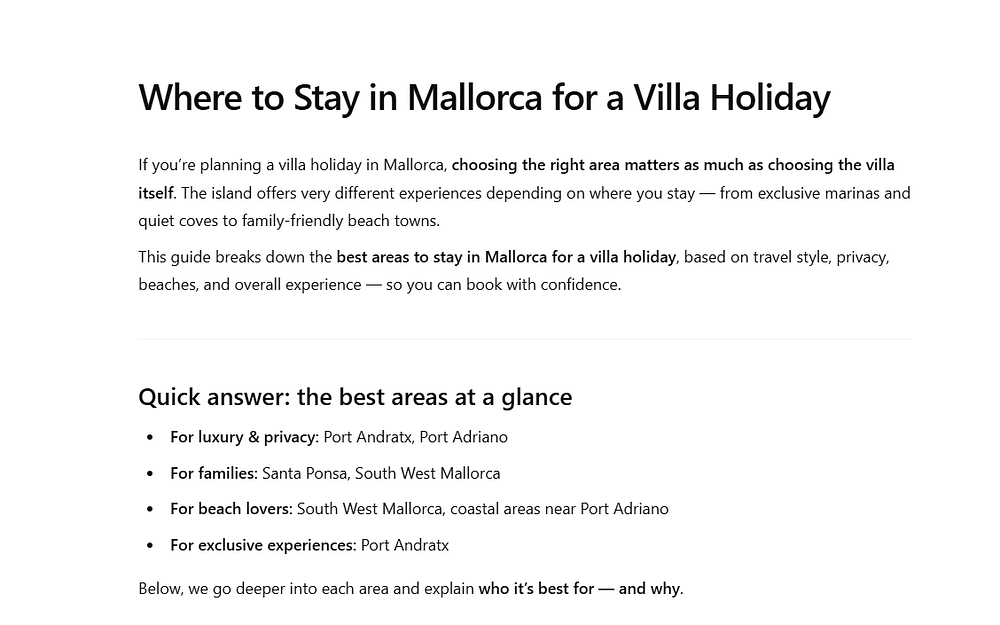
Task: Click the 'For beach lovers' bullet label
Action: (x=231, y=509)
